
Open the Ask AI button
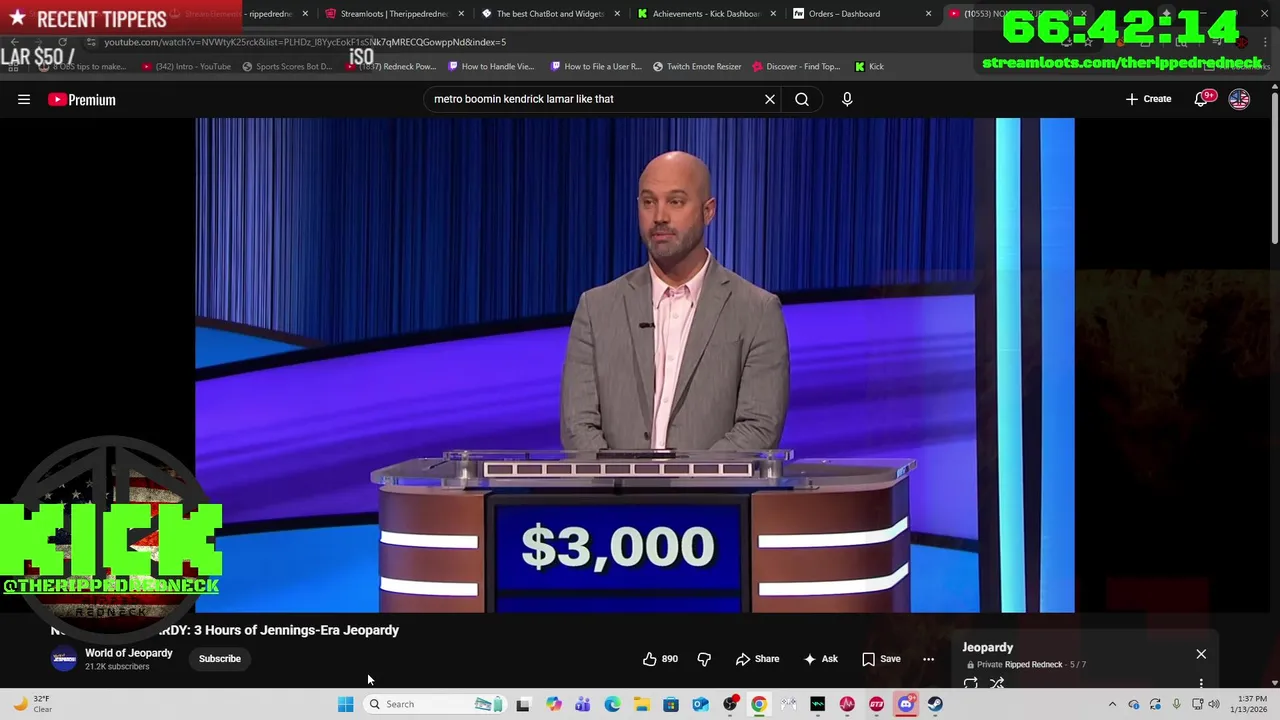[x=820, y=659]
